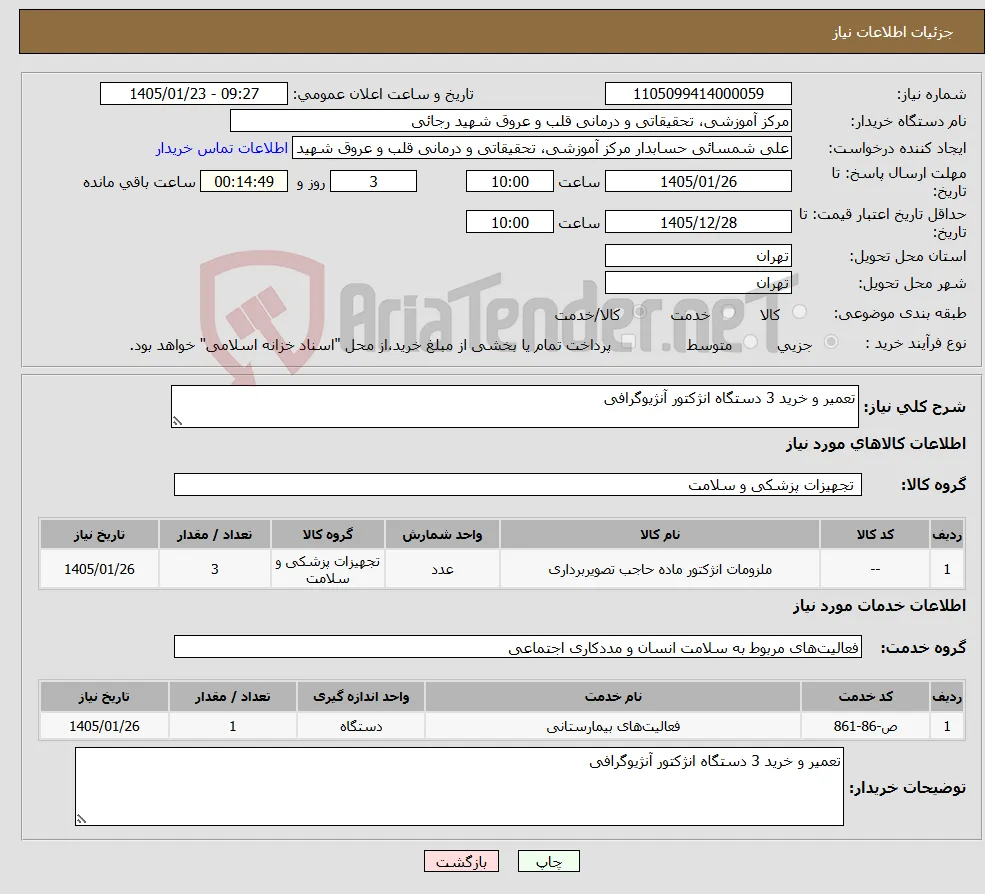This screenshot has height=894, width=985.
Task: Click the شرح کلی نیاز description textarea
Action: tap(514, 406)
